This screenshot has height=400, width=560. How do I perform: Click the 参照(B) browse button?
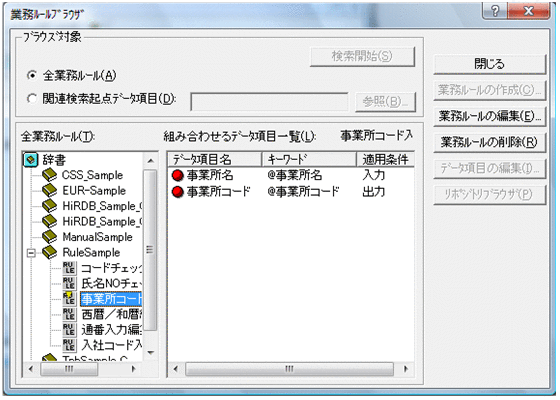tap(386, 102)
